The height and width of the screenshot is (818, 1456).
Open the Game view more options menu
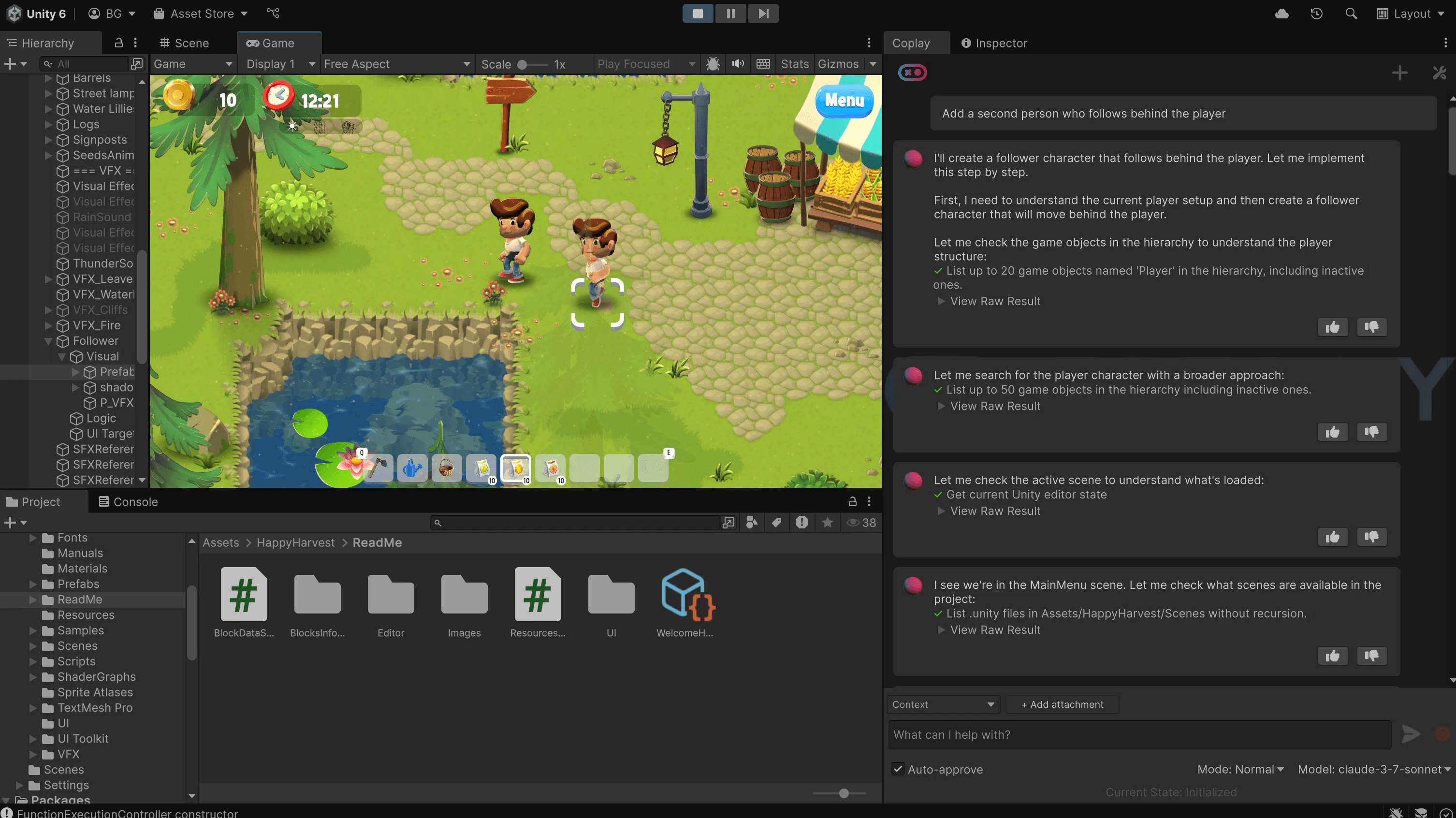coord(869,43)
